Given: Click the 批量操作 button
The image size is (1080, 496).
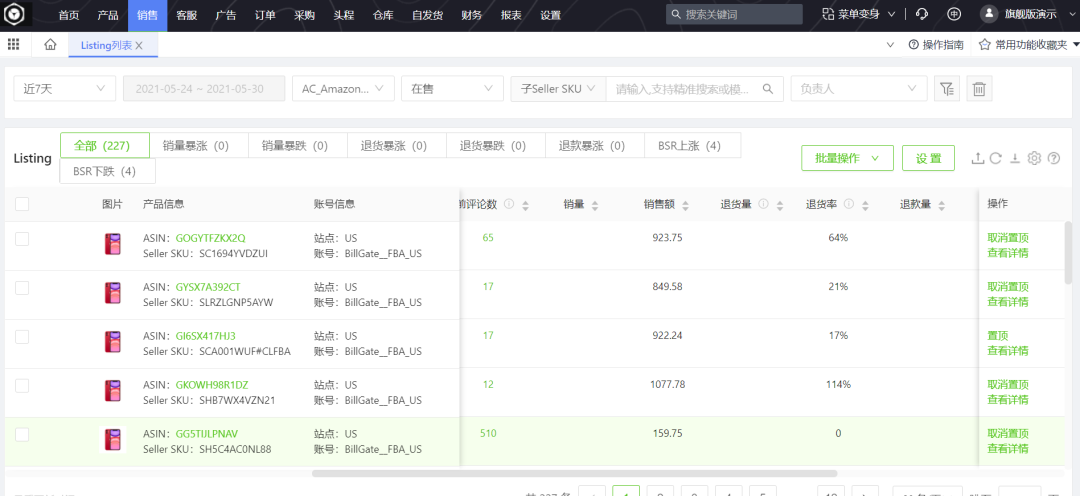Looking at the screenshot, I should [846, 158].
